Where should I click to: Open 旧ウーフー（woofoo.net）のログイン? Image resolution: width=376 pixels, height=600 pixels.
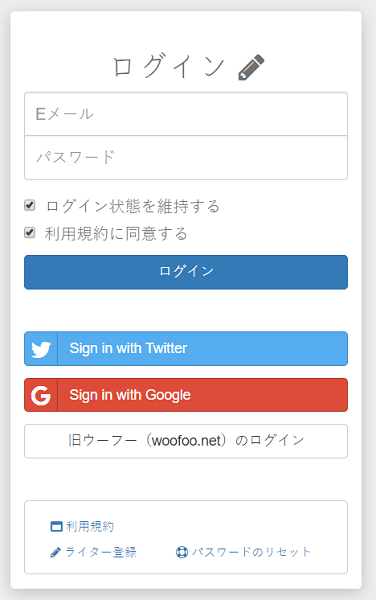pos(186,441)
